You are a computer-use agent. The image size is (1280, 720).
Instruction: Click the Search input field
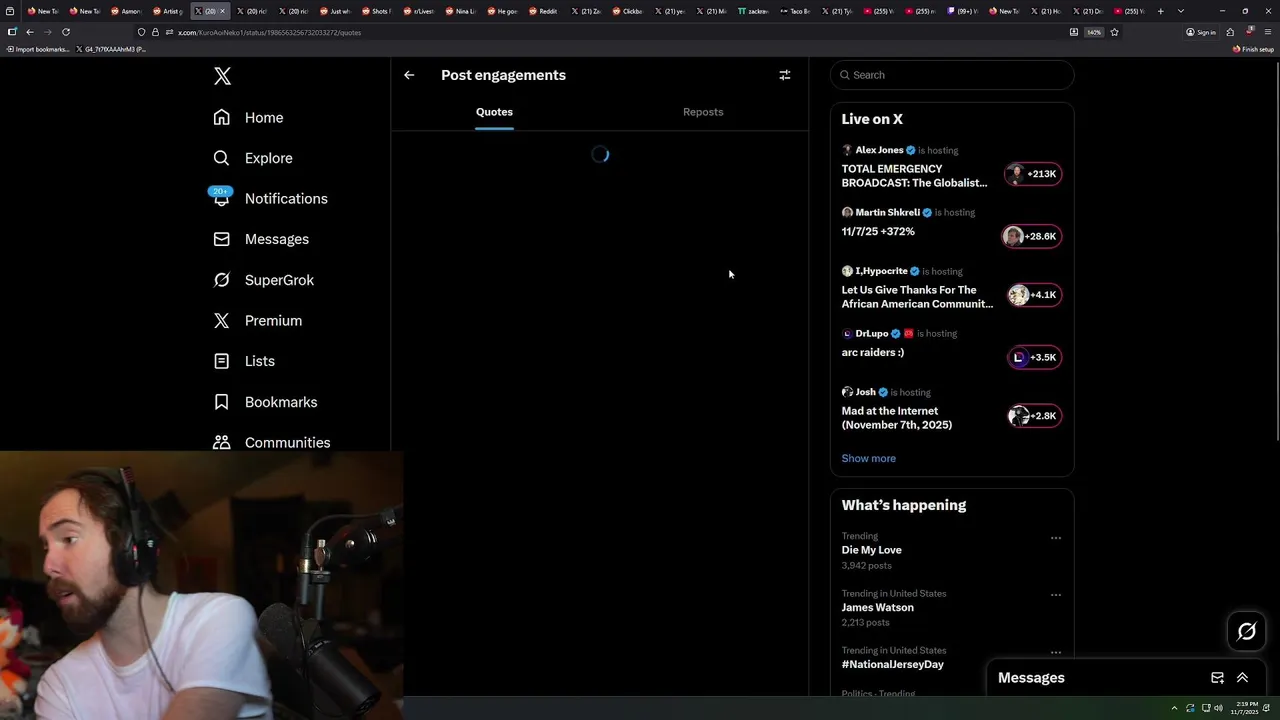point(952,75)
